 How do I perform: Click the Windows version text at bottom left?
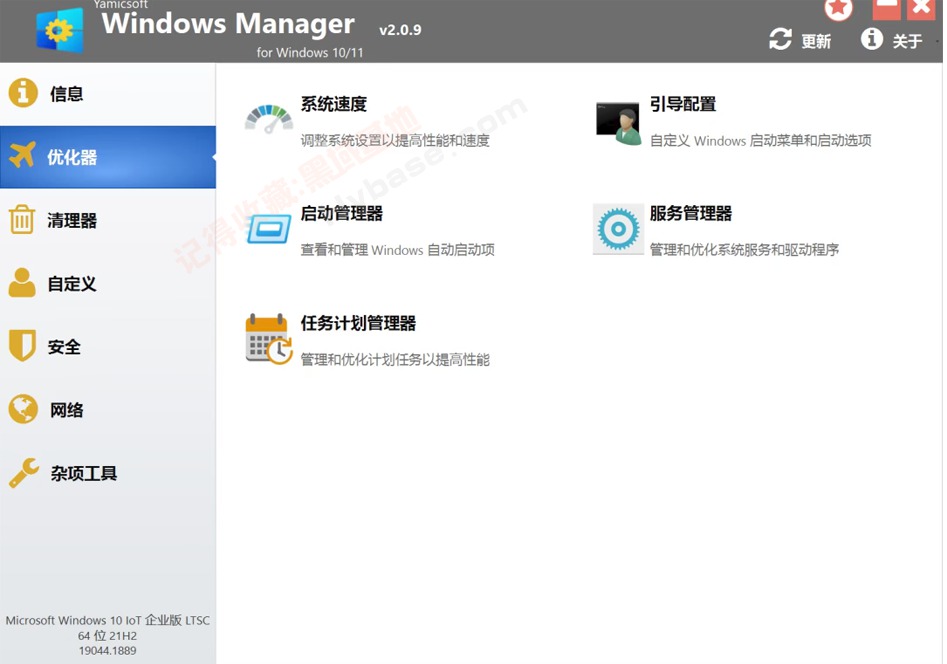[108, 620]
